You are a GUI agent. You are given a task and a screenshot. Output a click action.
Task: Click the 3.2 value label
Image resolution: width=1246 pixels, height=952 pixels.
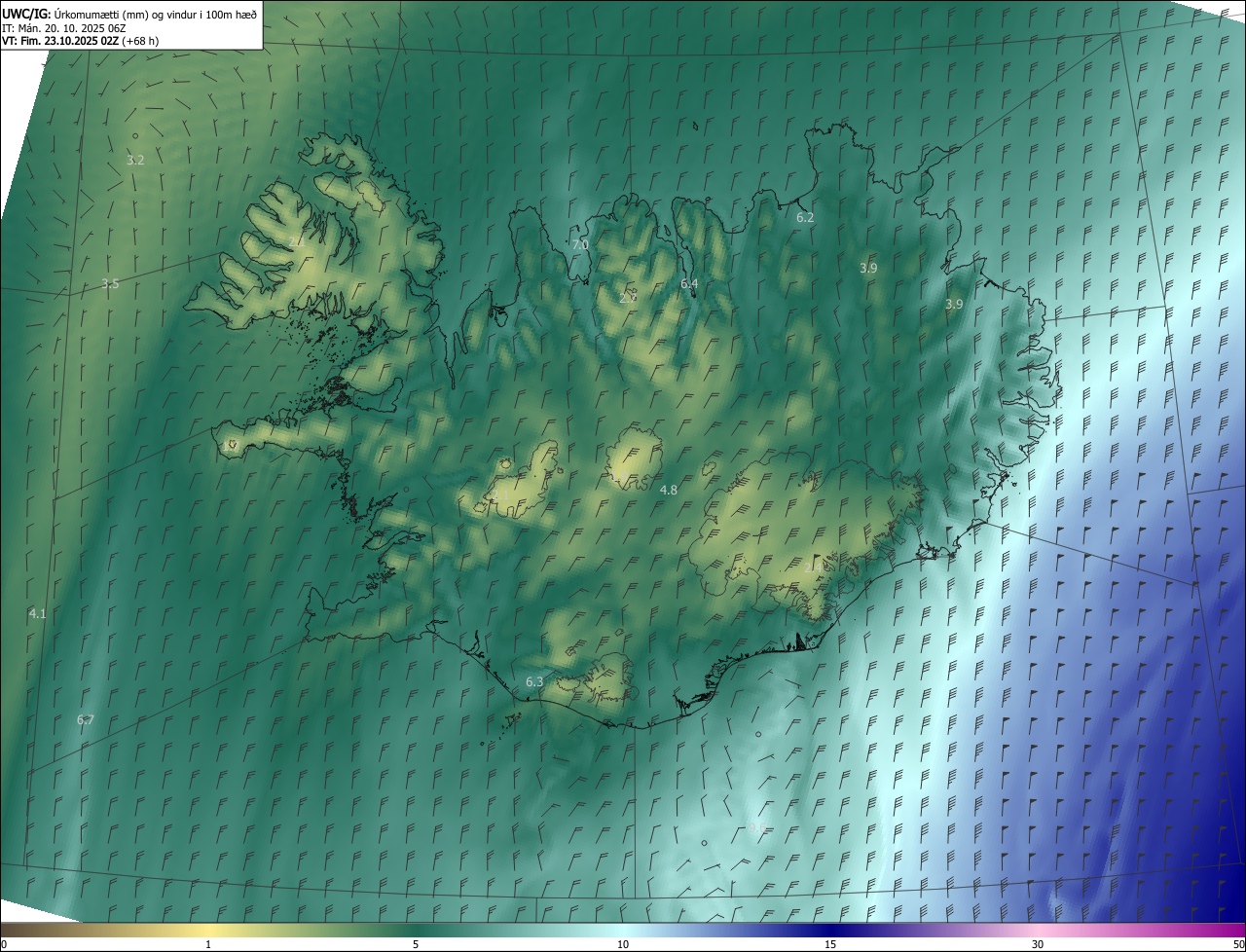click(x=135, y=160)
